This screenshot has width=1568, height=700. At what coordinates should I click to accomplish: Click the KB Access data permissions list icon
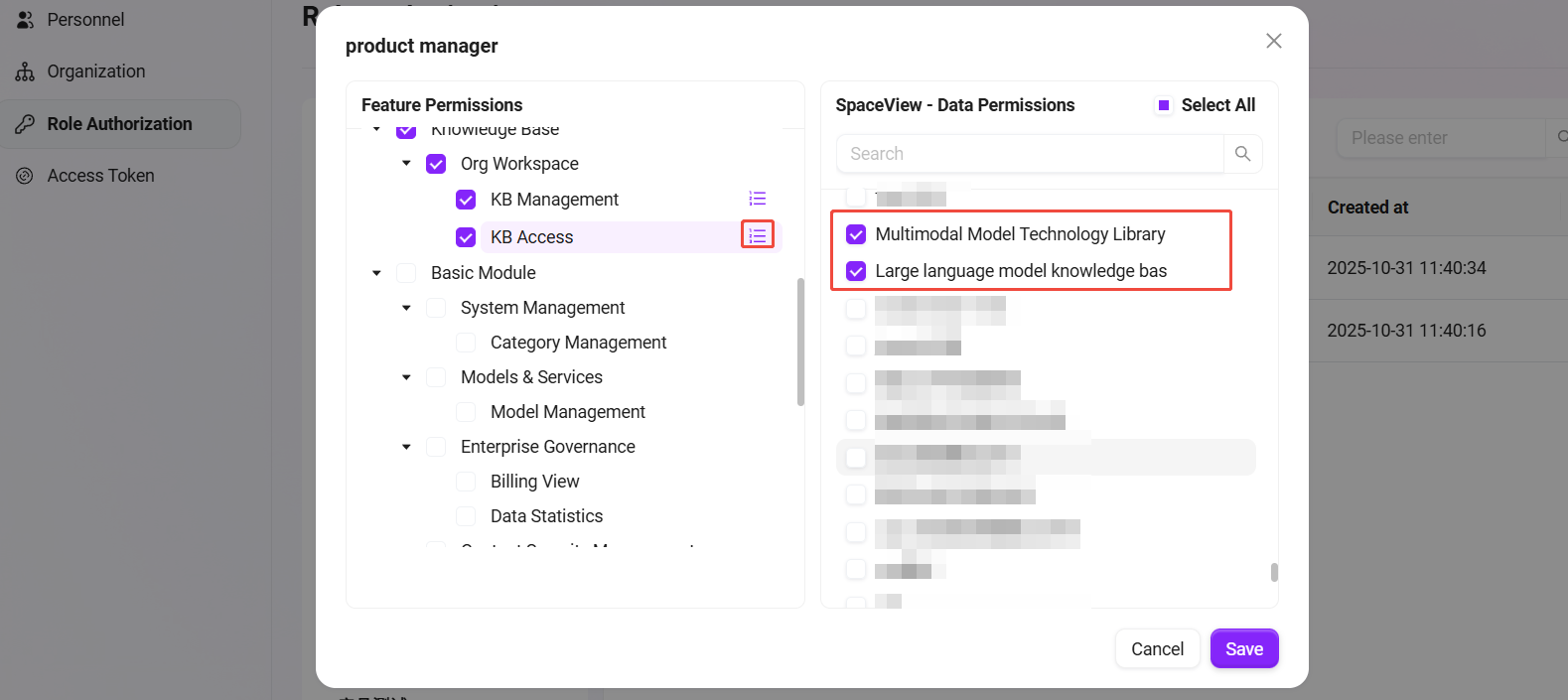(758, 235)
